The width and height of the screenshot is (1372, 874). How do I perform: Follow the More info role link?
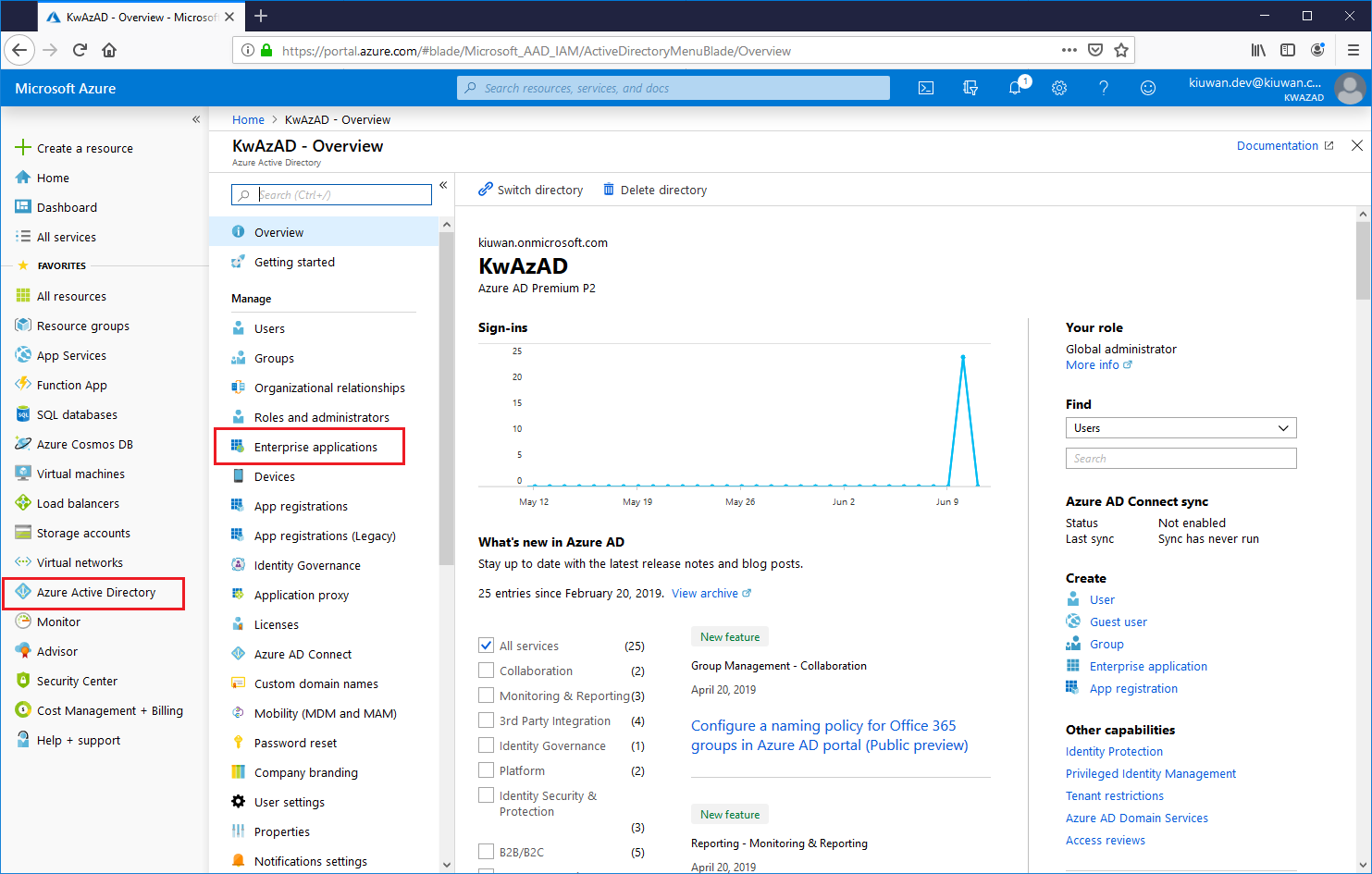1099,364
